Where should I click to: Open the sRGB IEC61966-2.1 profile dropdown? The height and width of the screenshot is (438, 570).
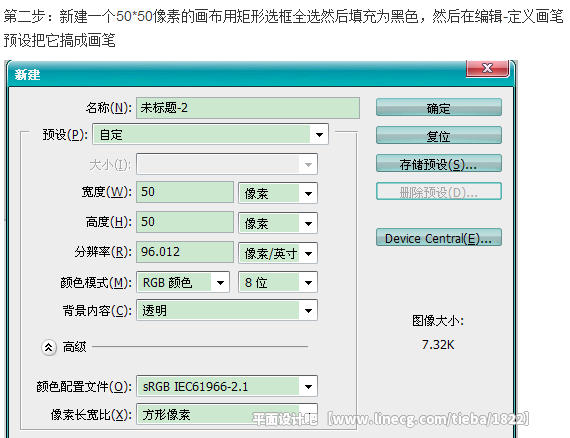click(x=227, y=386)
